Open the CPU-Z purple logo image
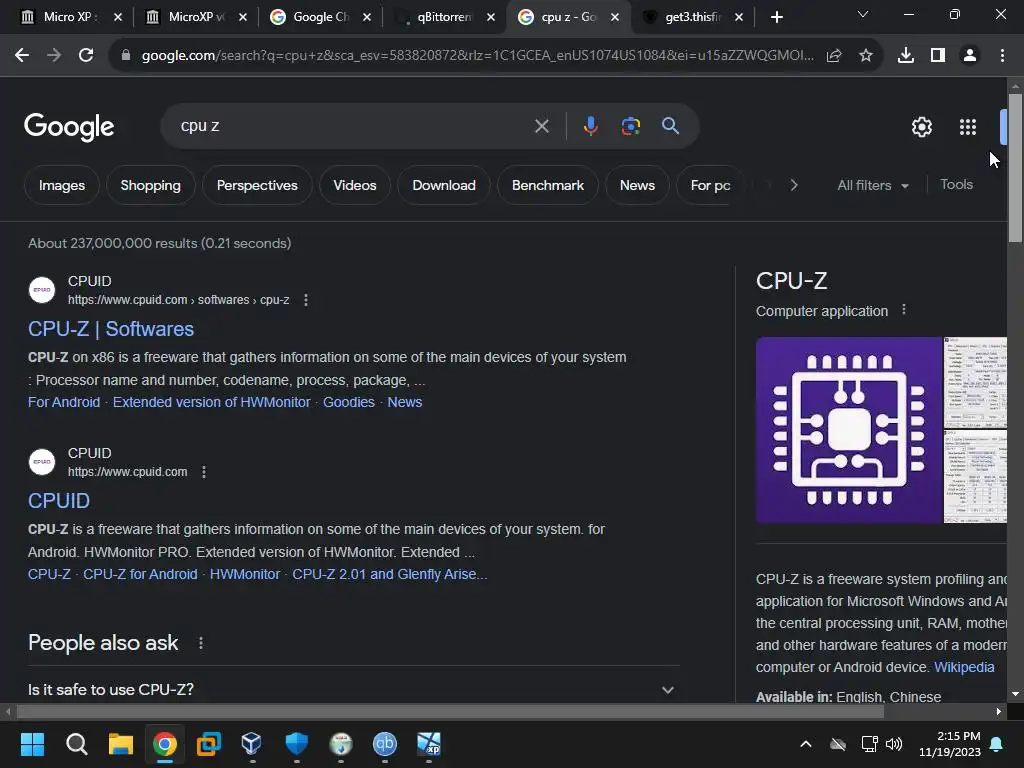This screenshot has height=768, width=1024. (x=850, y=430)
